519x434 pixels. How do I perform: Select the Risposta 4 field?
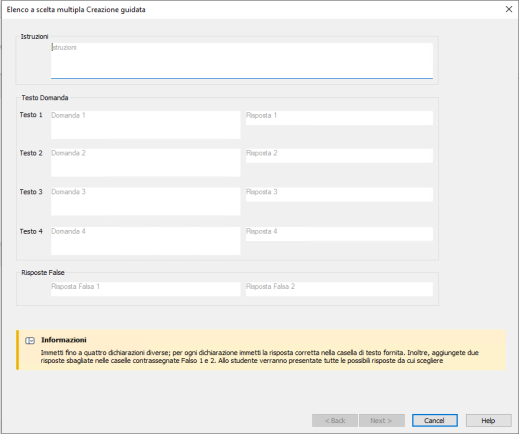339,234
